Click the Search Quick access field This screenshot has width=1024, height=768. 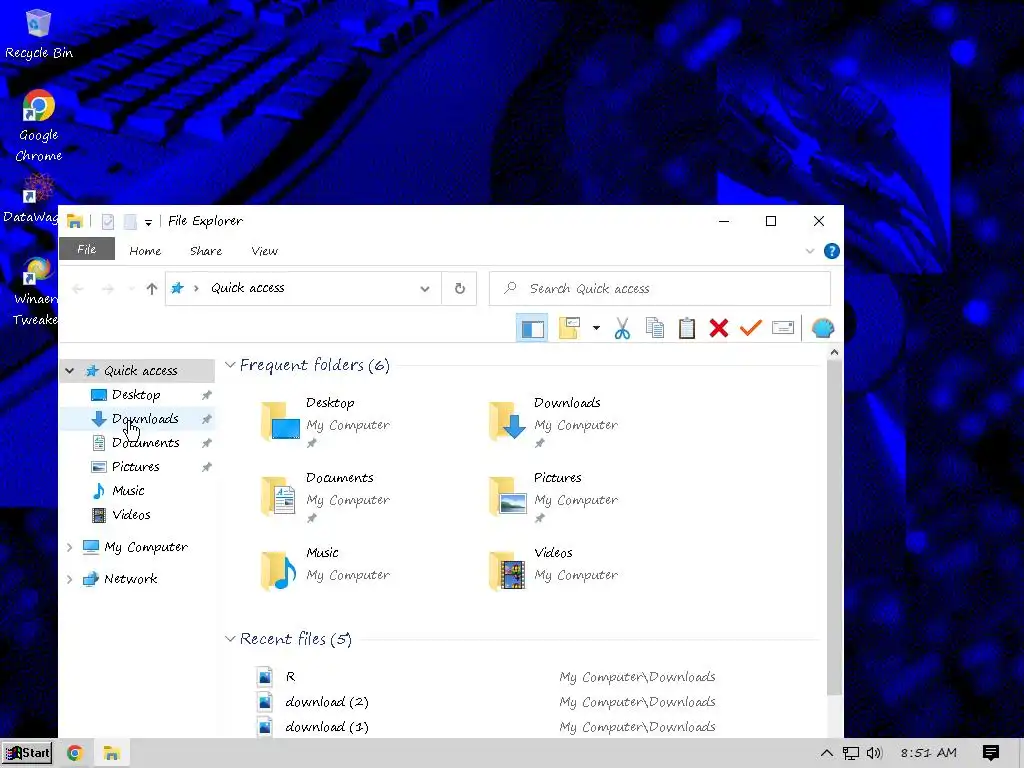[x=660, y=289]
